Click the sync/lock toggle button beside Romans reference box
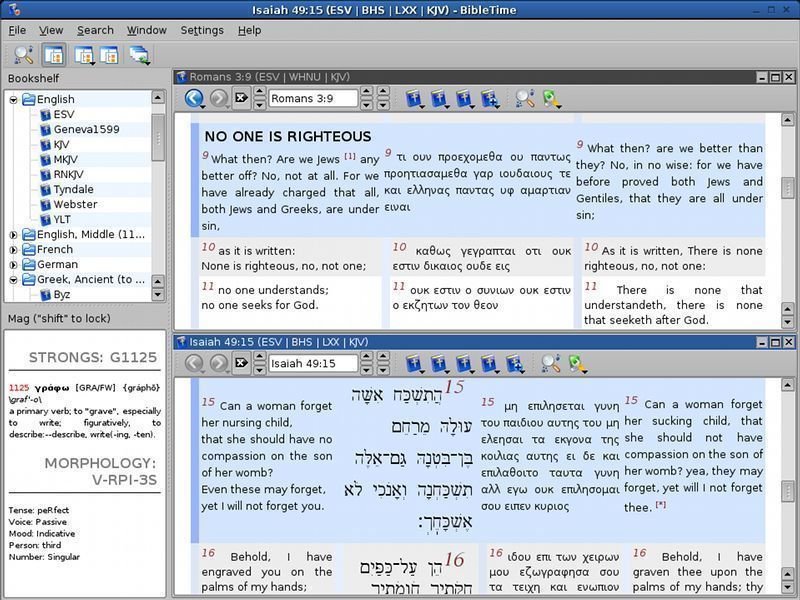This screenshot has height=600, width=800. coord(241,98)
